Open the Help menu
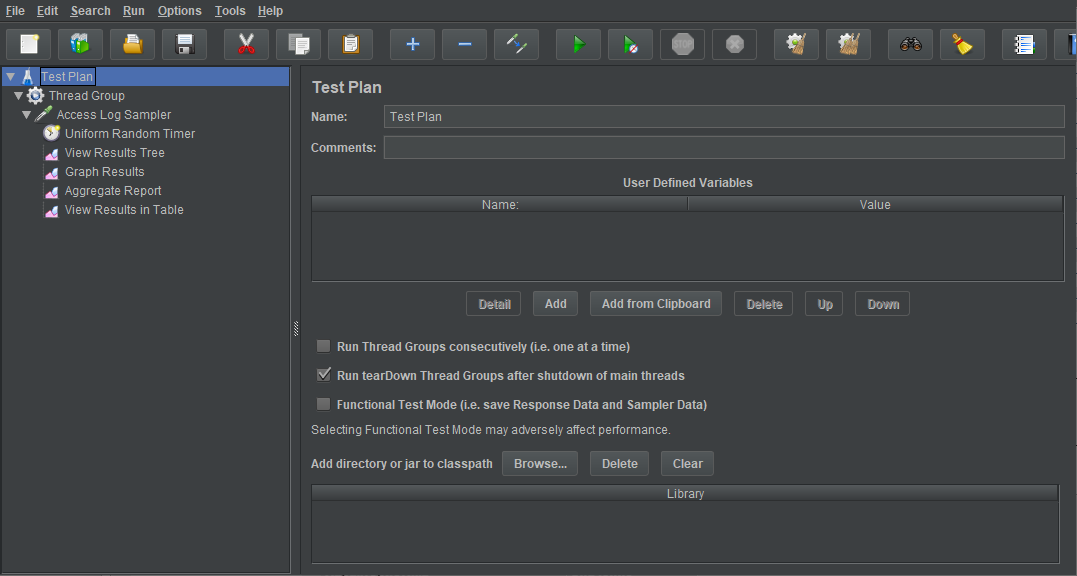Viewport: 1077px width, 576px height. tap(270, 11)
